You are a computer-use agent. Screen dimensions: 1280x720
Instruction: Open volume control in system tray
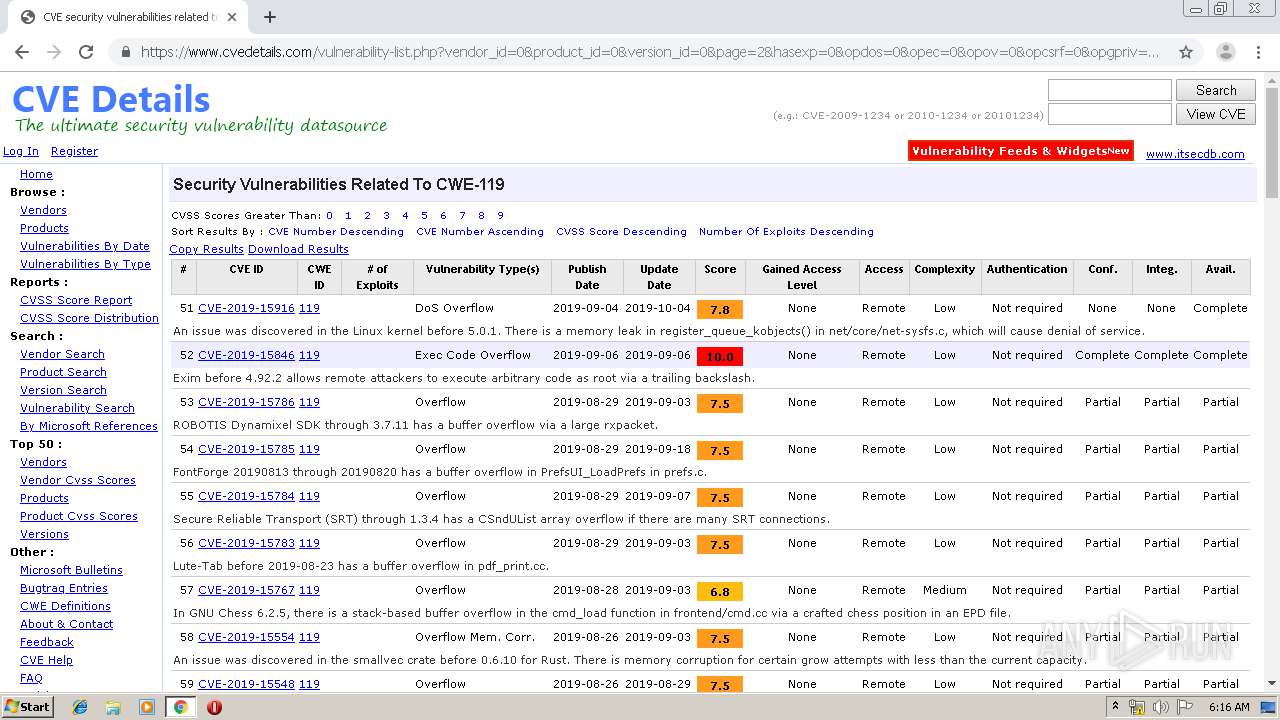coord(1160,707)
